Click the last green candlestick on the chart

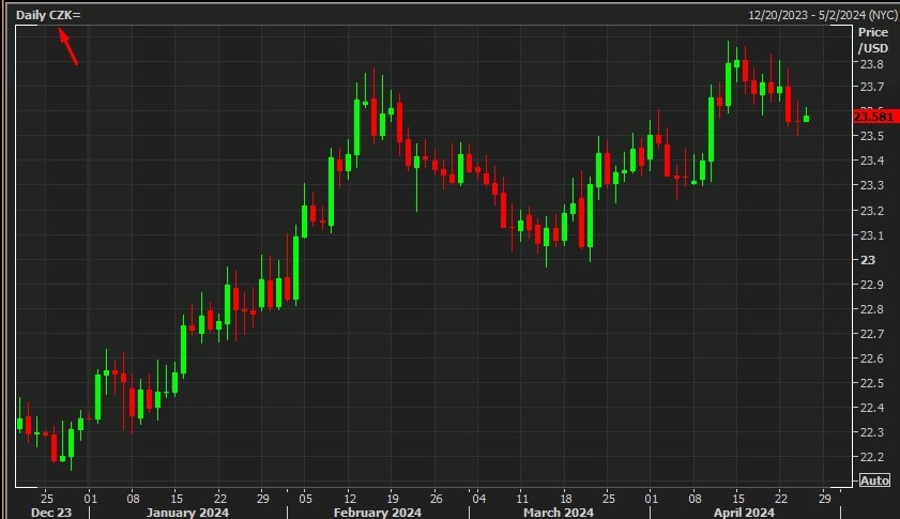(806, 118)
